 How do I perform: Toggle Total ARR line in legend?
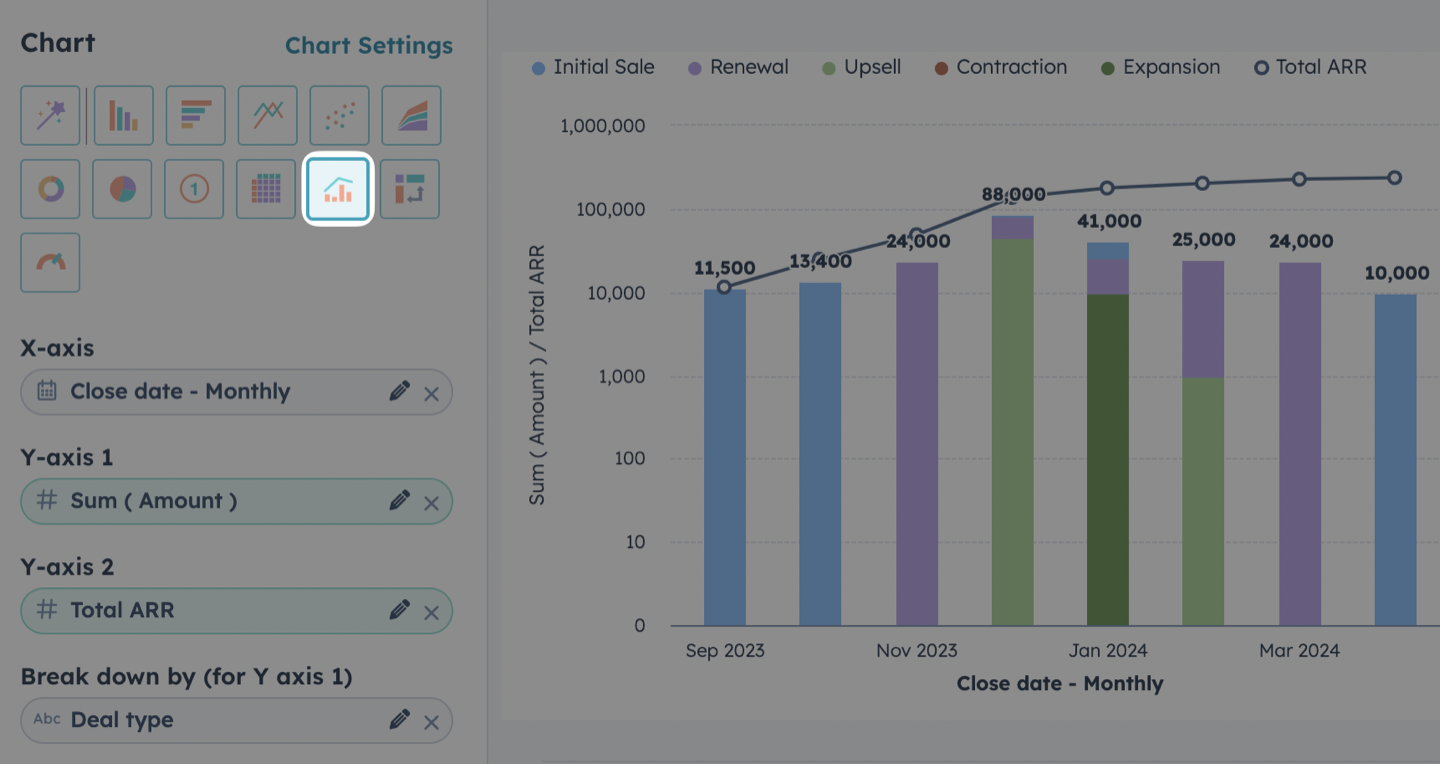click(x=1310, y=67)
